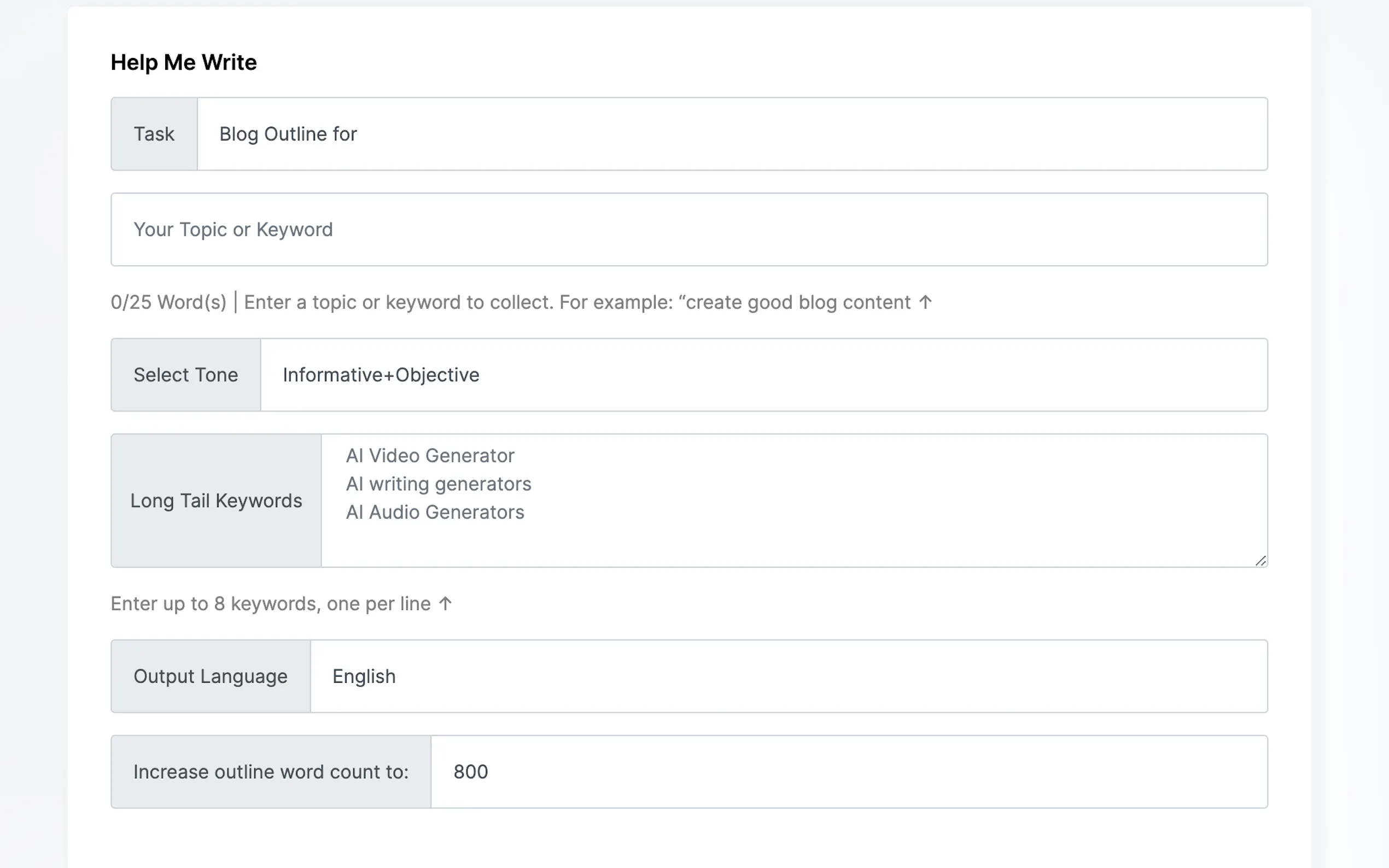
Task: Click the Select Tone label
Action: (185, 375)
